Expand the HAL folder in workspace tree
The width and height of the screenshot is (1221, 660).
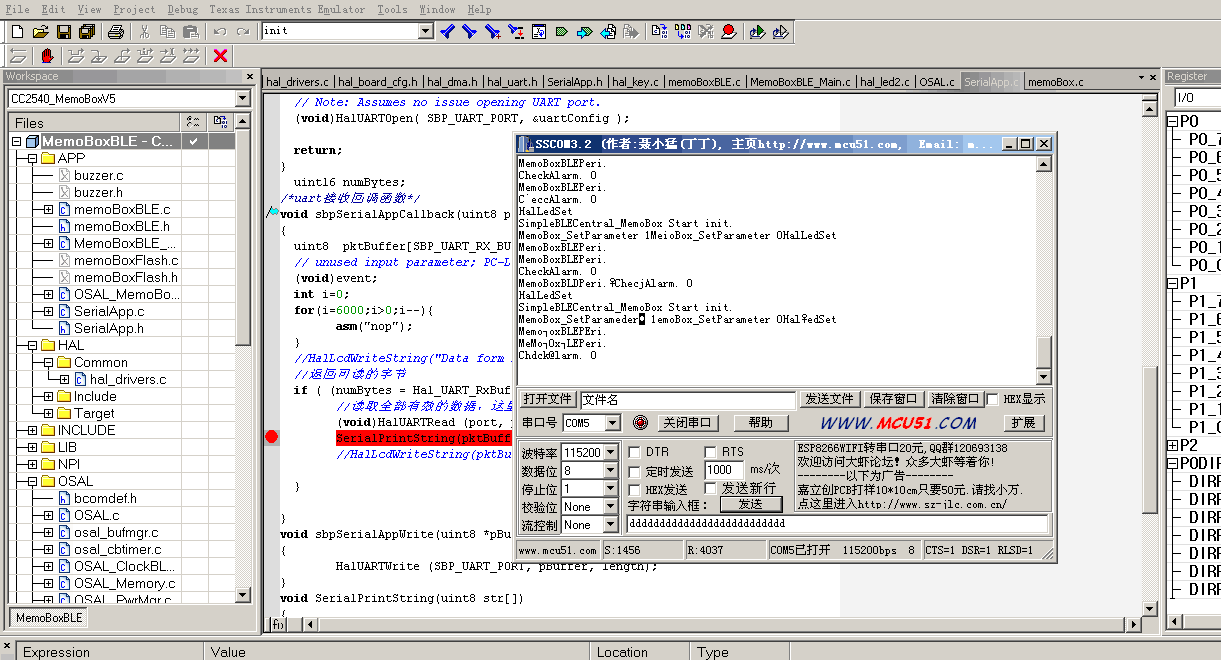point(32,345)
